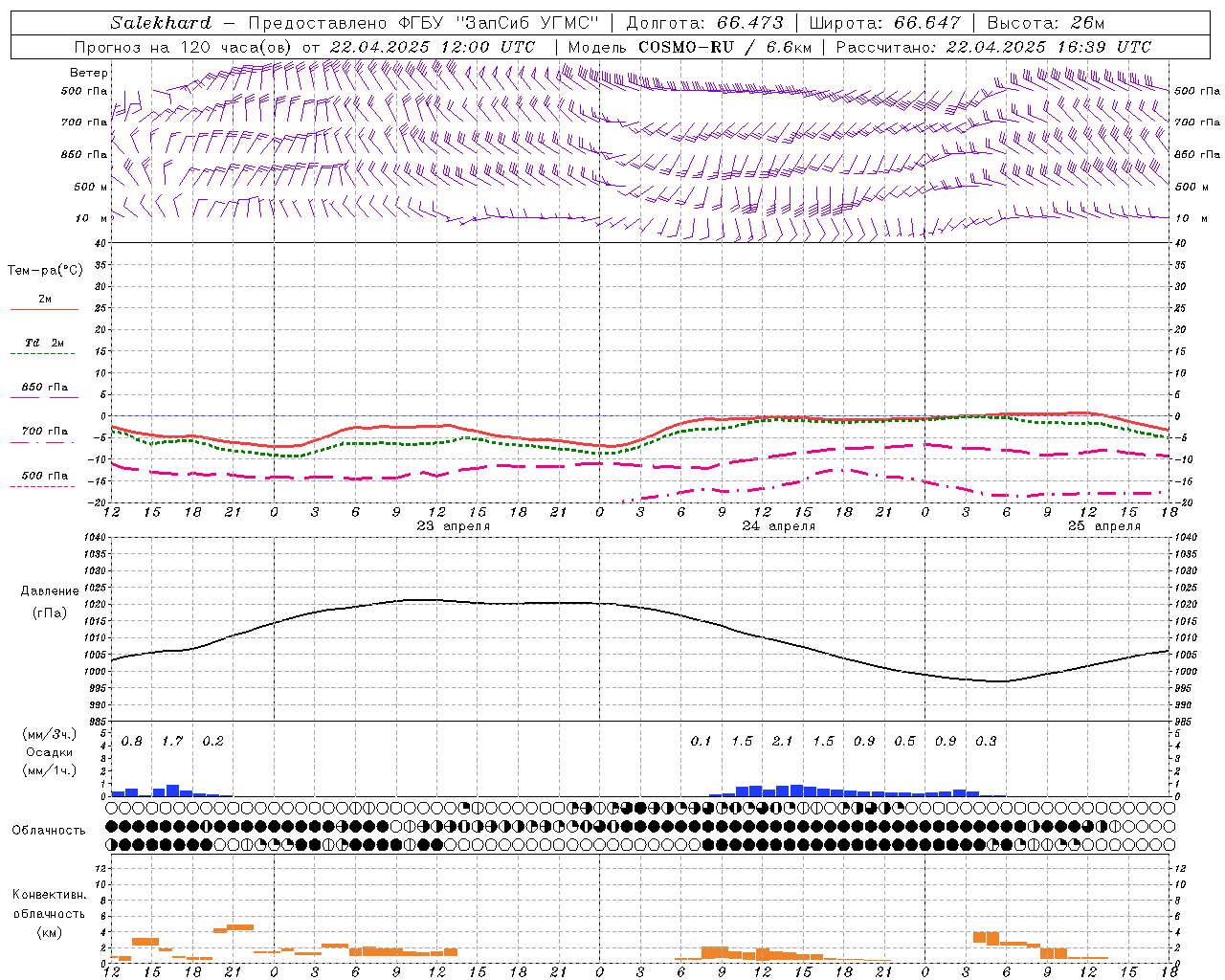The image size is (1225, 980).
Task: Click the 3-hour precipitation value "1.7"
Action: [172, 742]
